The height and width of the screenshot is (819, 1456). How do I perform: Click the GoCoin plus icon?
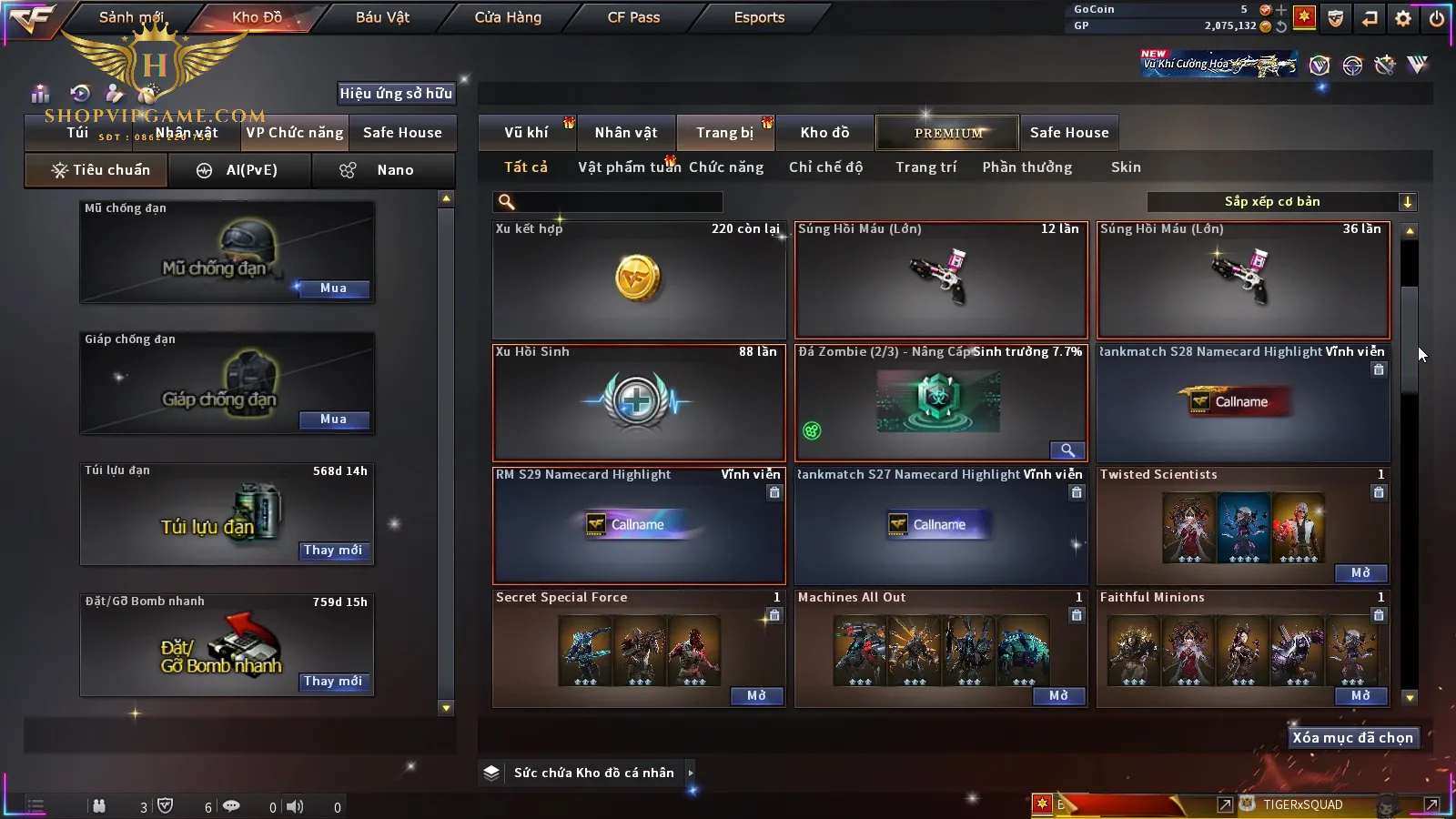pos(1281,10)
